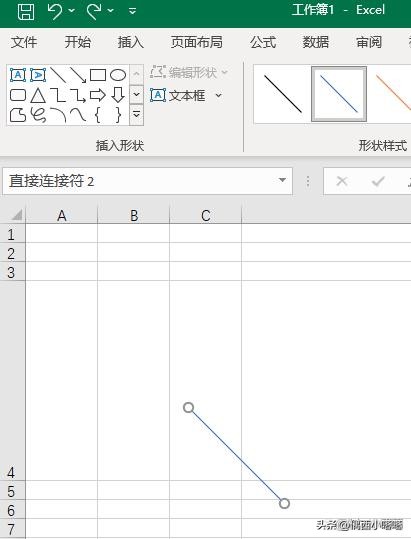
Task: Move to the next shapes gallery row
Action: coord(136,94)
